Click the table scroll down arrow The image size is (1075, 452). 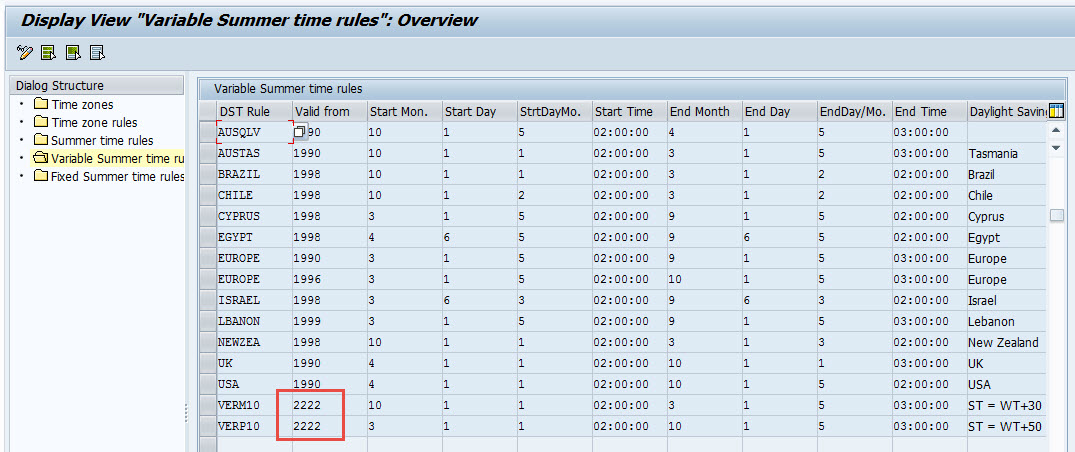click(x=1056, y=147)
